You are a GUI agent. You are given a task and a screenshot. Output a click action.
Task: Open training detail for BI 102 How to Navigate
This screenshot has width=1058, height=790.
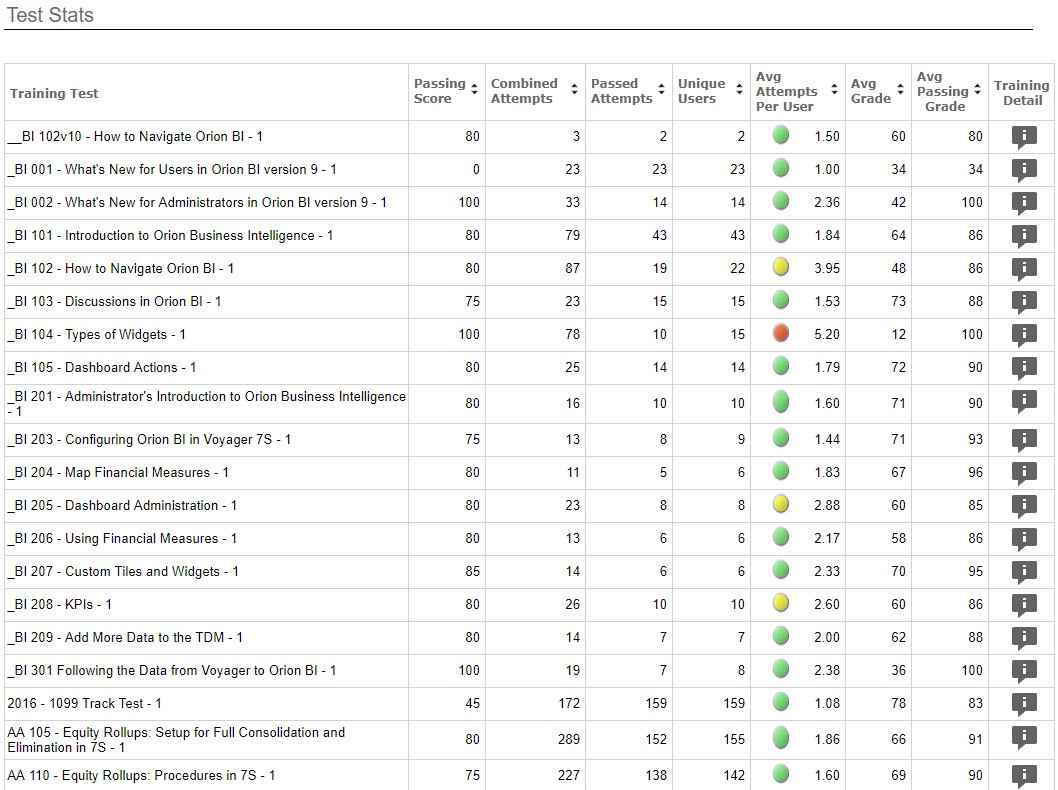pos(1024,269)
